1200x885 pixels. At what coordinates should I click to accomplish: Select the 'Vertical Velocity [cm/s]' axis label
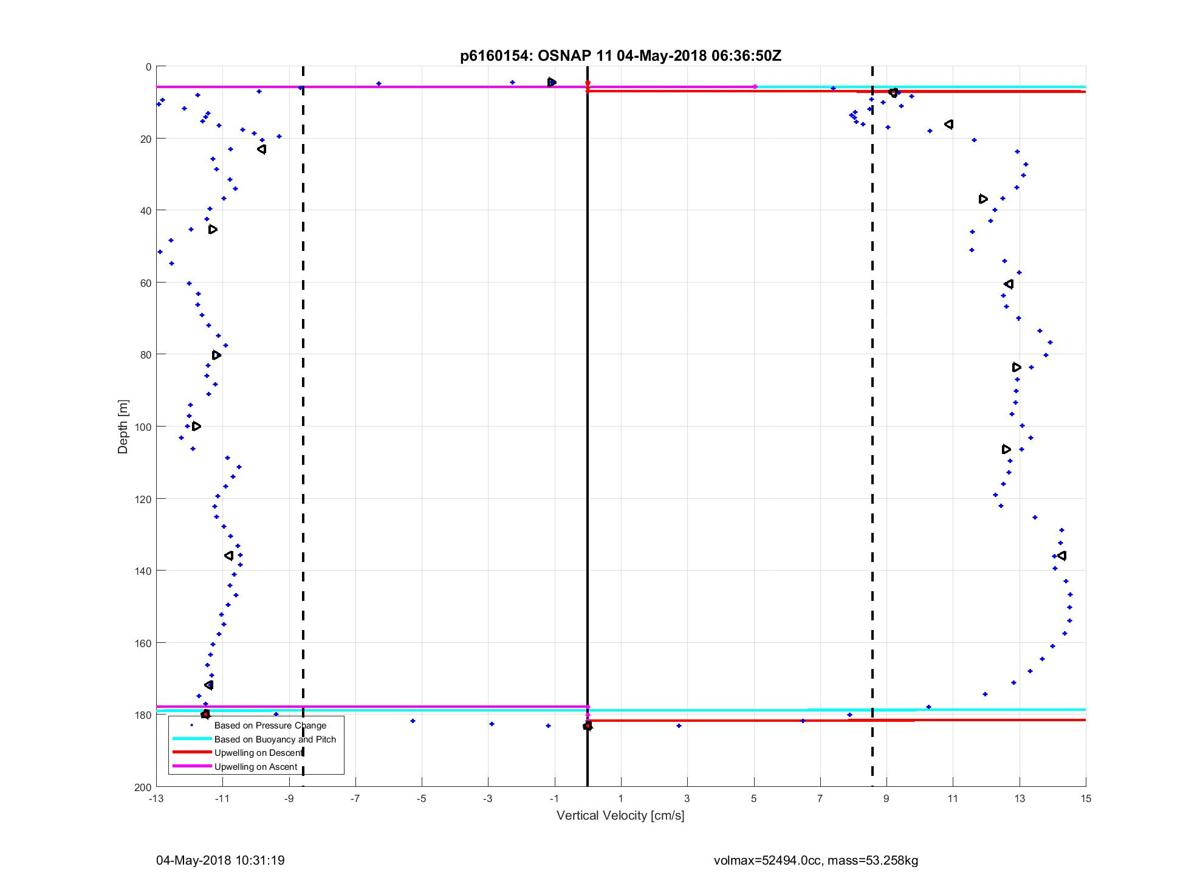point(620,816)
